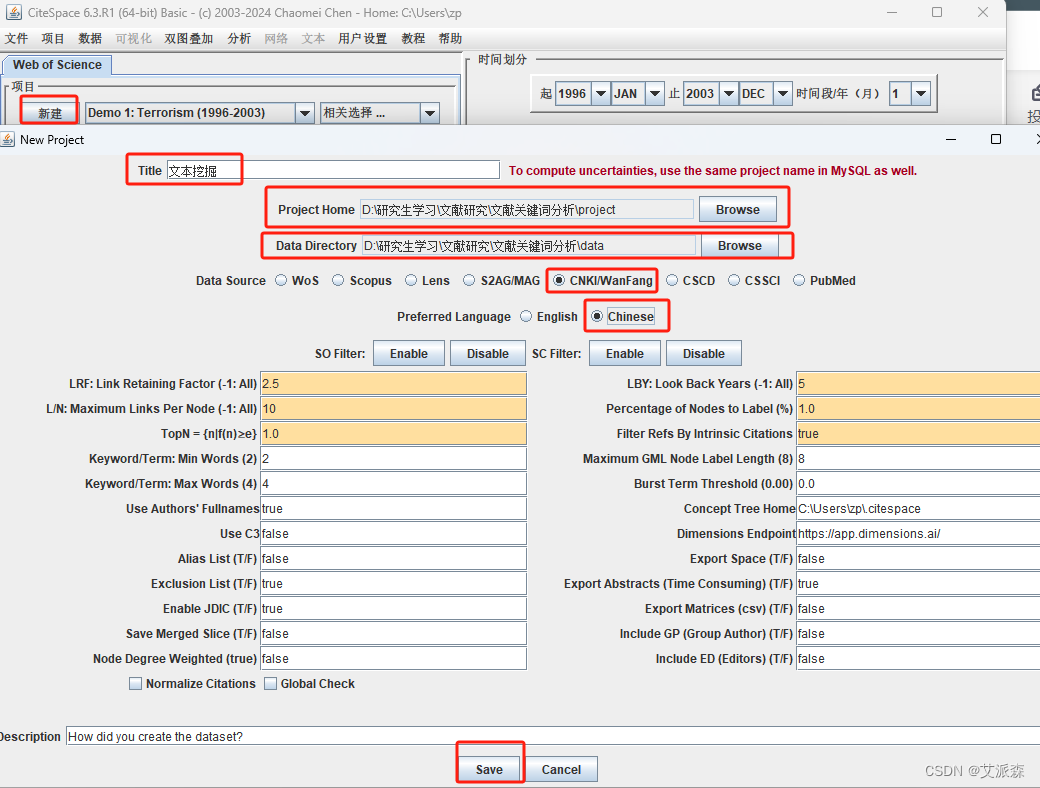Enable the SO Filter

(409, 354)
